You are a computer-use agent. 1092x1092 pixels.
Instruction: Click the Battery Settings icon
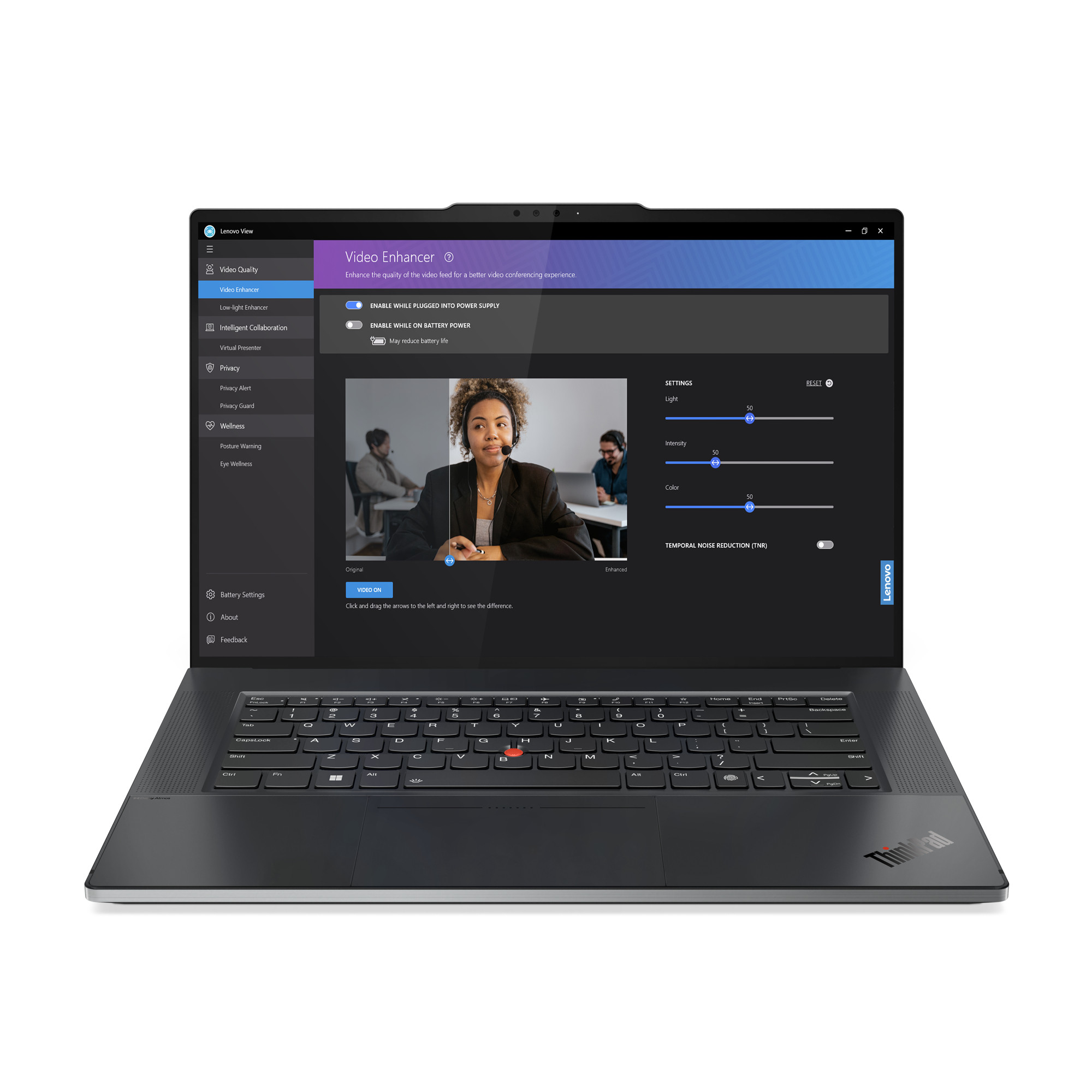click(x=213, y=595)
